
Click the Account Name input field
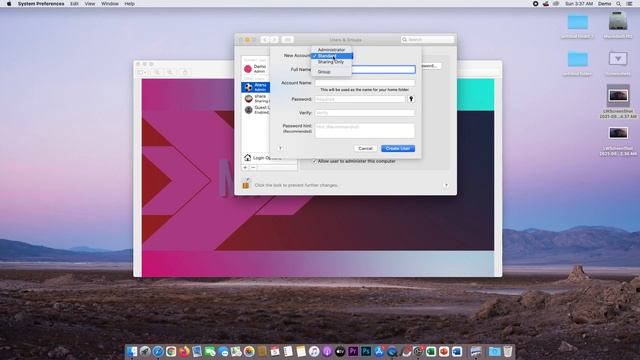(x=365, y=83)
